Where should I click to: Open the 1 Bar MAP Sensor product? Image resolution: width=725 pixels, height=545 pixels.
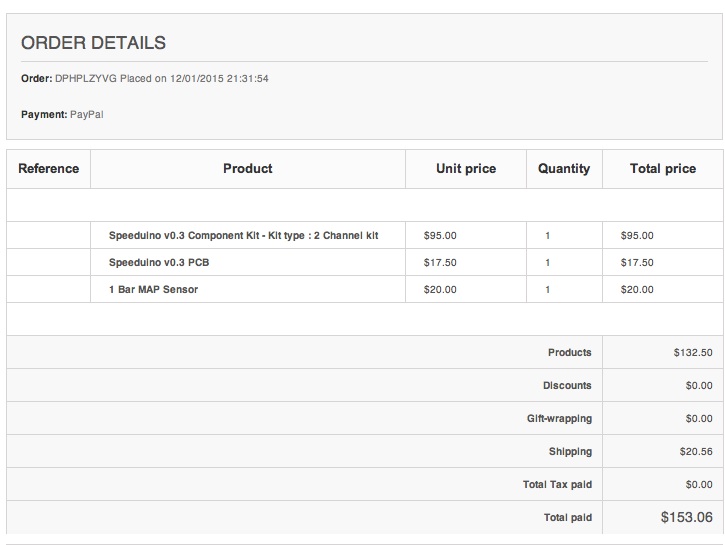pyautogui.click(x=153, y=290)
